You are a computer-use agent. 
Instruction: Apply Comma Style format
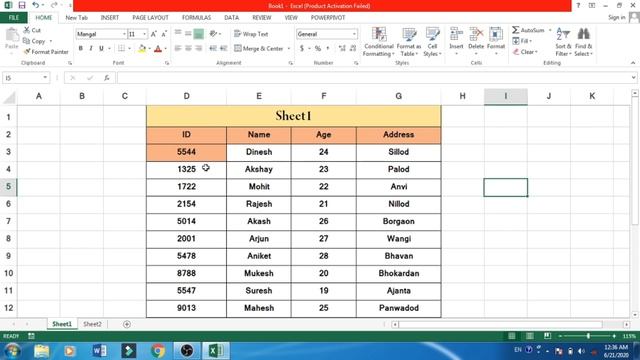[328, 49]
